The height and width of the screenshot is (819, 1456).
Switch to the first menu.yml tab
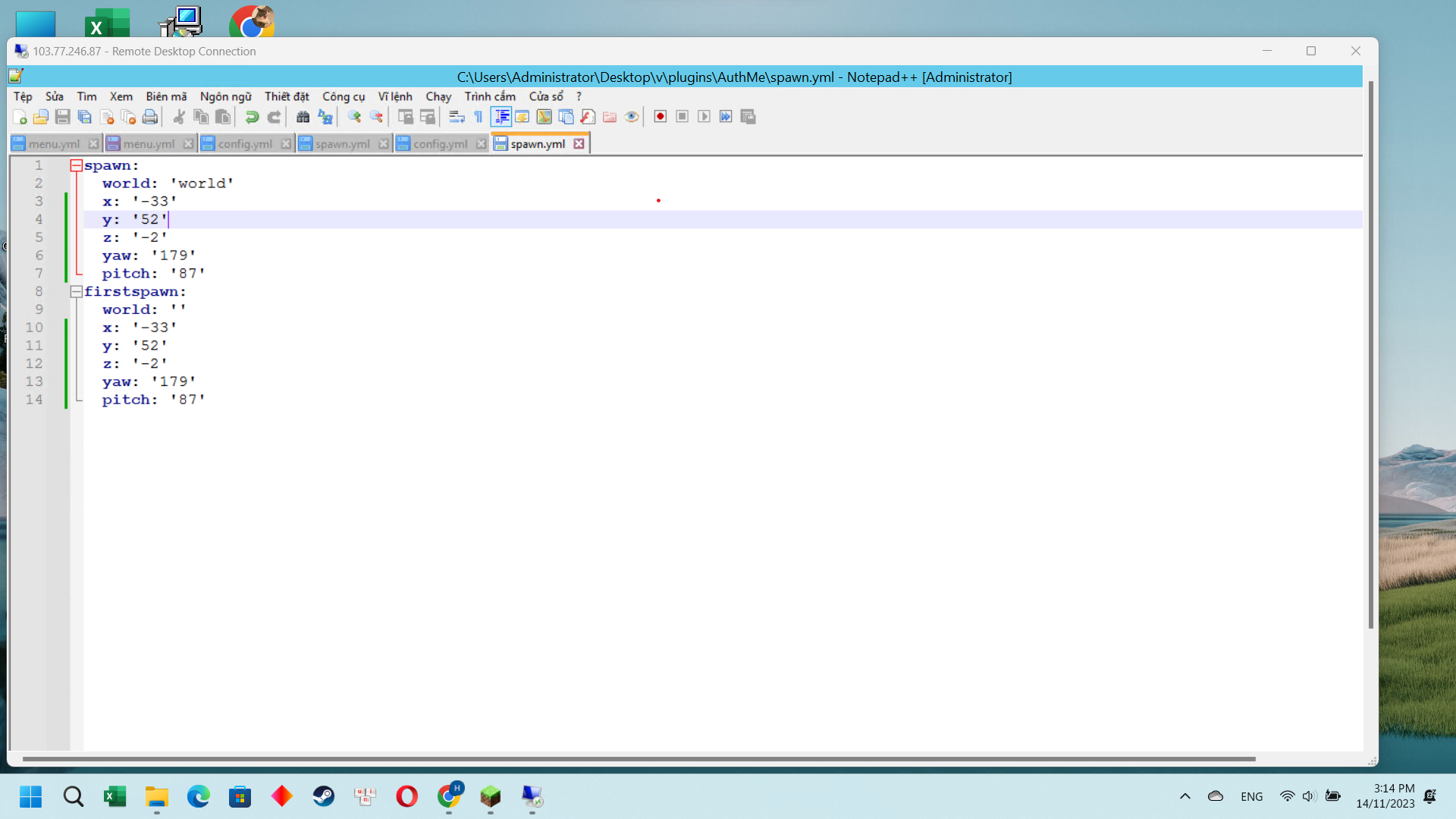click(x=53, y=144)
